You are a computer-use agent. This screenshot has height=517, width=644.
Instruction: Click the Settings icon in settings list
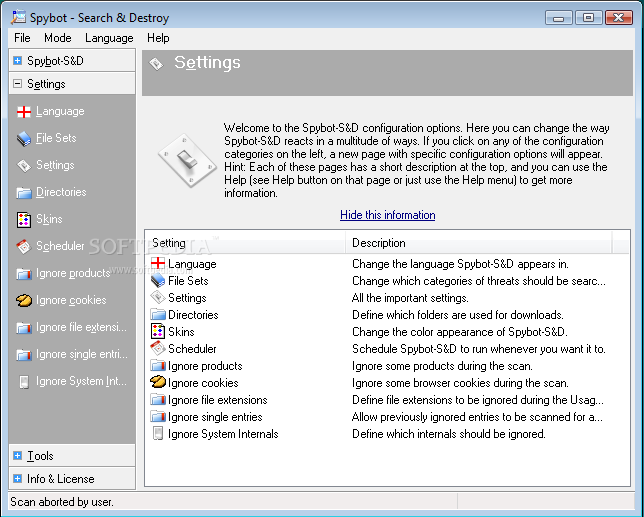coord(158,298)
